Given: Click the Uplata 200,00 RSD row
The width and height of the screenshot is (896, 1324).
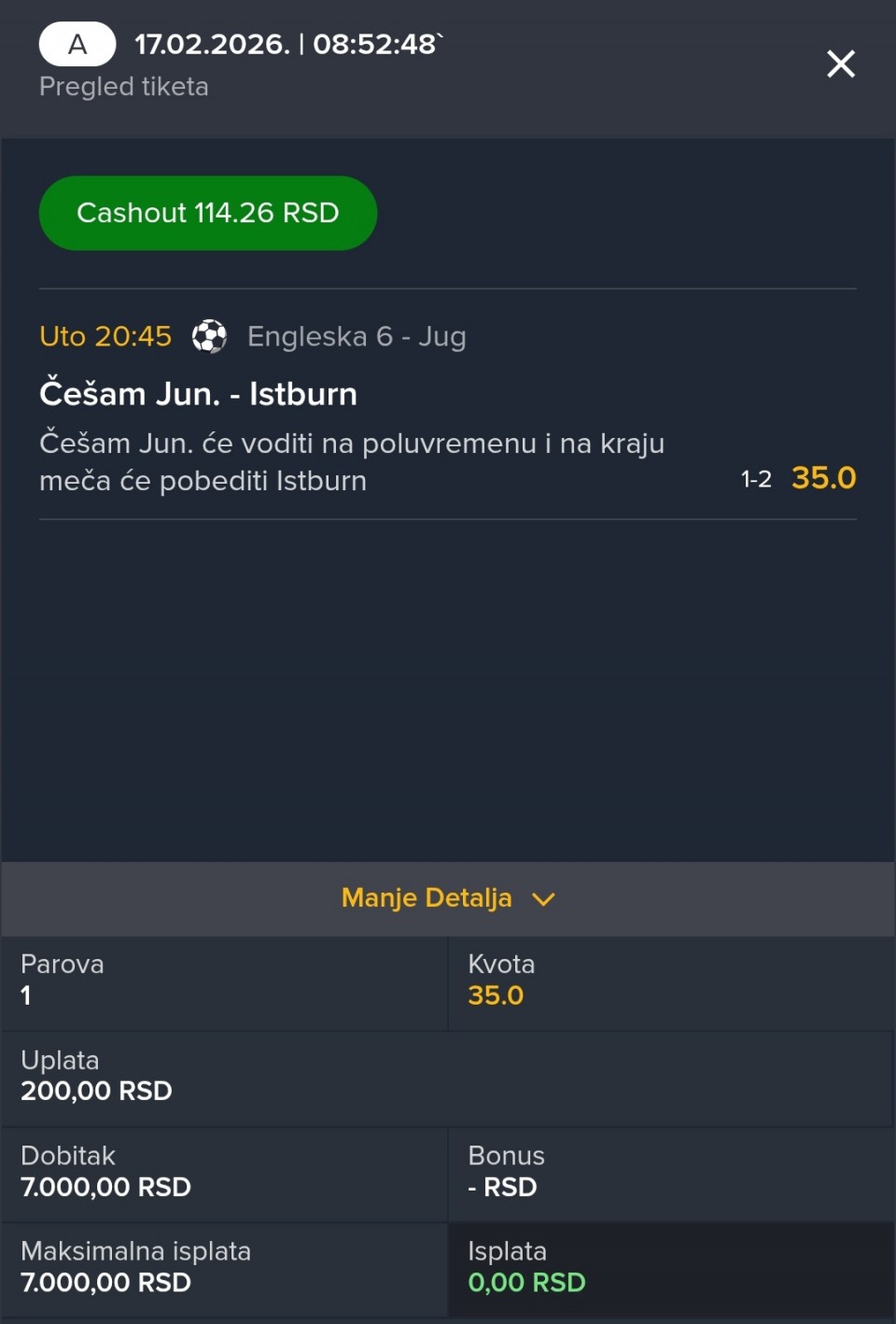Looking at the screenshot, I should [x=446, y=1078].
